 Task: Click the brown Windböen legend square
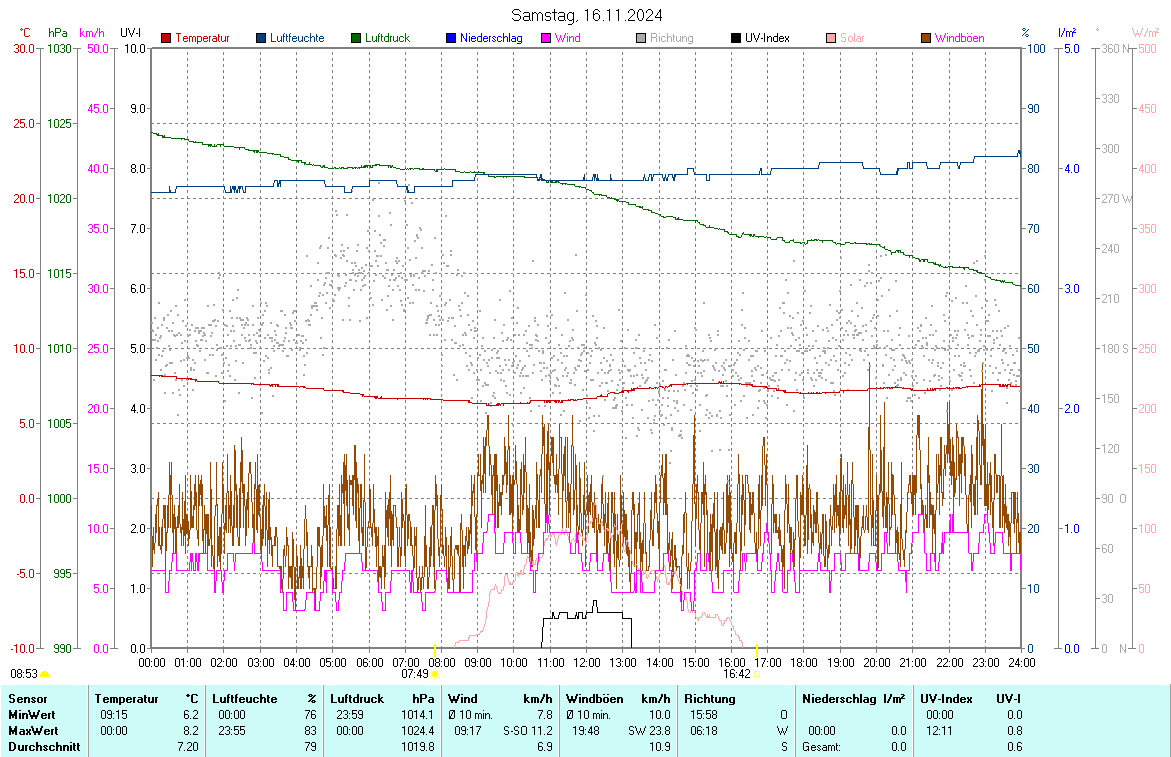coord(926,38)
